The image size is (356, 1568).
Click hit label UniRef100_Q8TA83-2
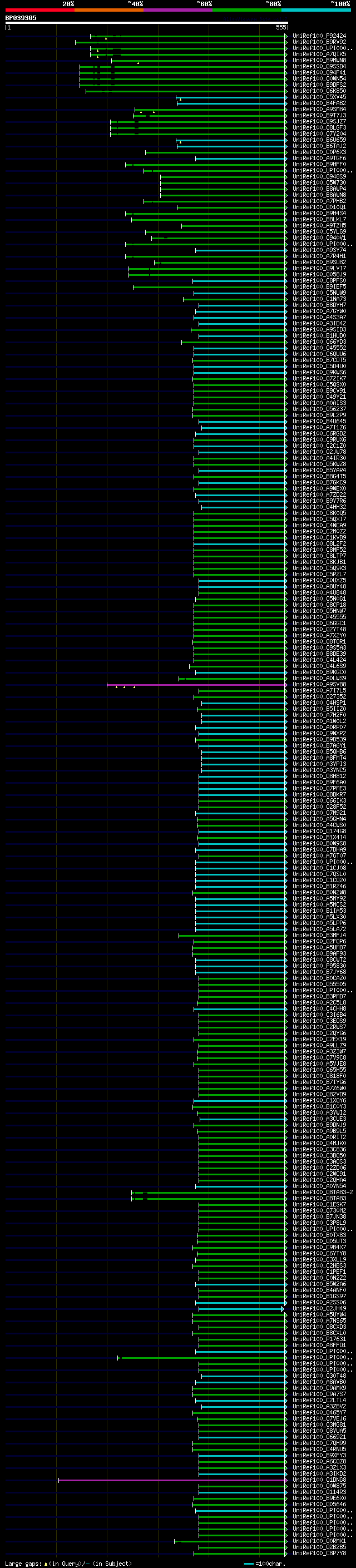tap(323, 1192)
